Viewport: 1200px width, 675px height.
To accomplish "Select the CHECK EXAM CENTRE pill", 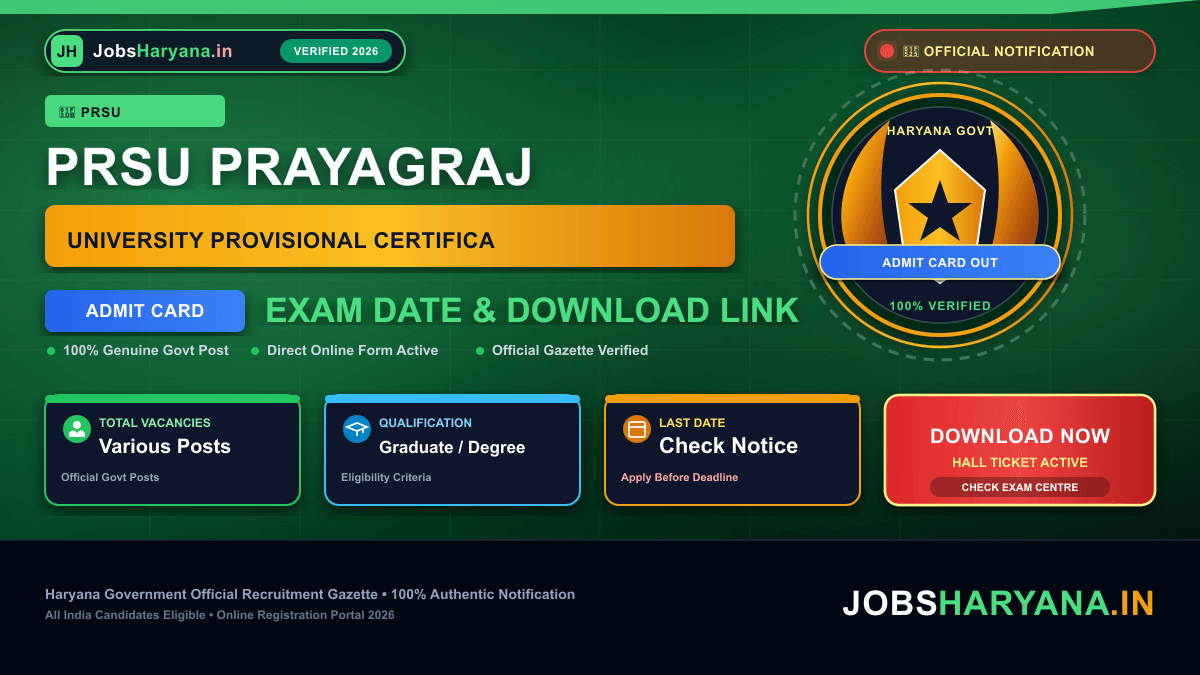I will (1020, 487).
